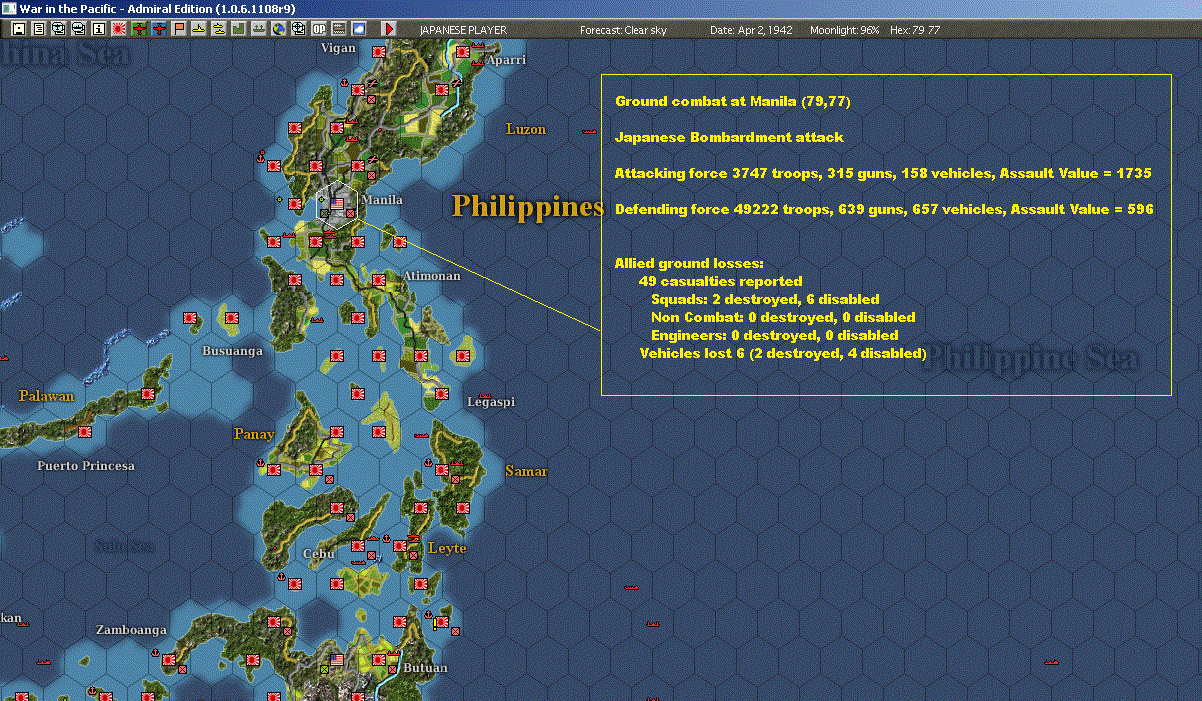Click the orange flag toolbar icon
This screenshot has width=1202, height=701.
[x=179, y=30]
